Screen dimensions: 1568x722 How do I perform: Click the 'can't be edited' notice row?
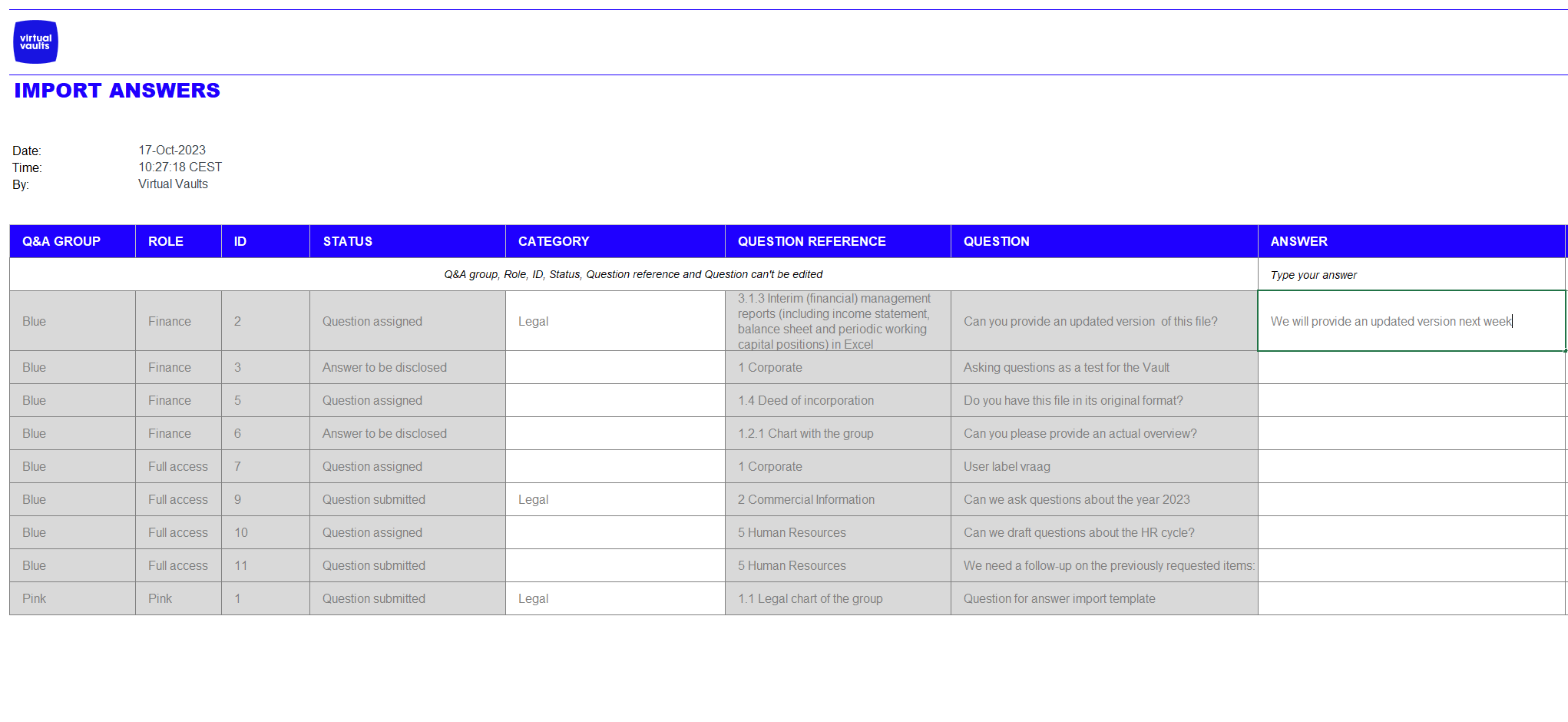coord(633,275)
